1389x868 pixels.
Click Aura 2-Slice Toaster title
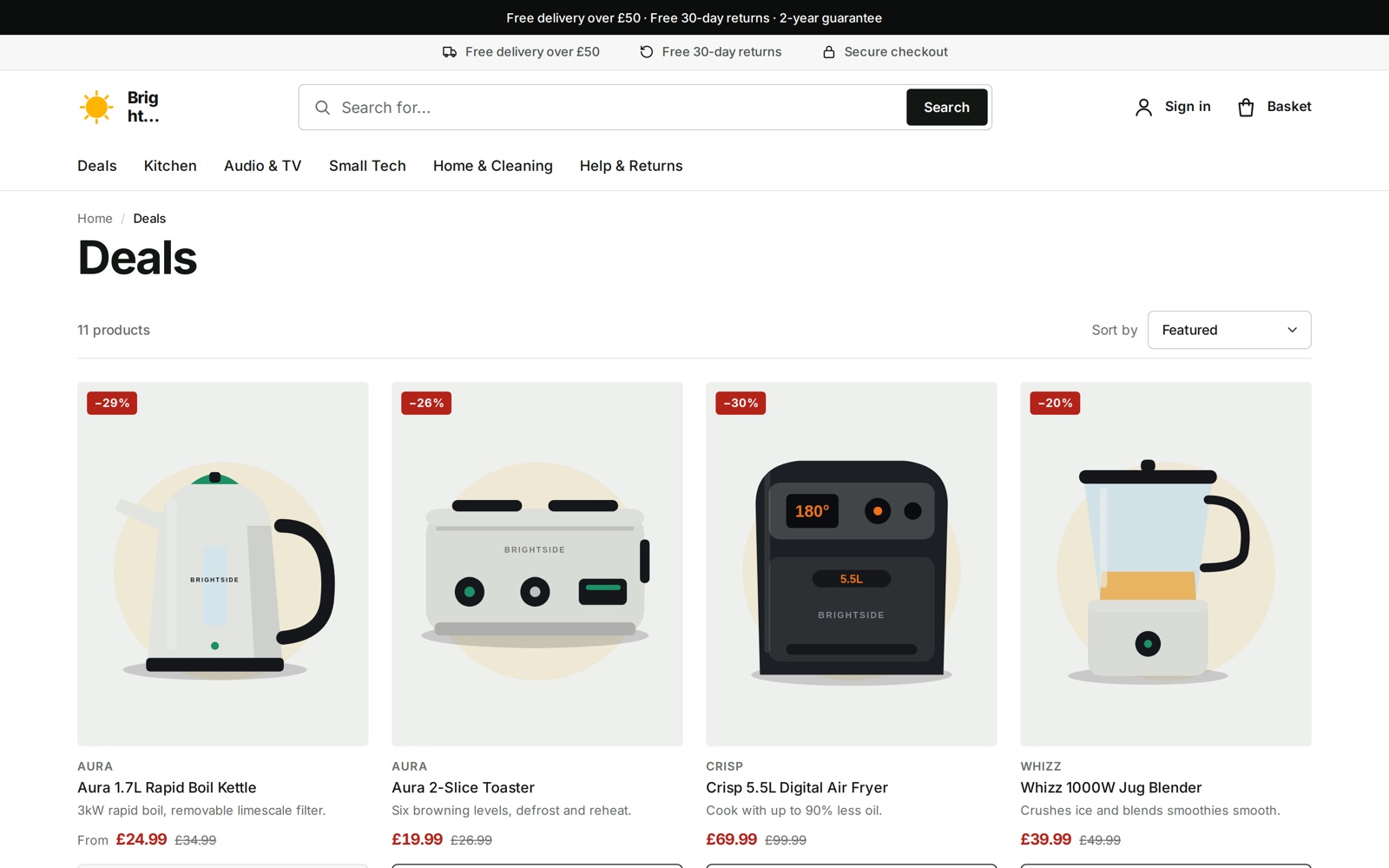click(463, 788)
